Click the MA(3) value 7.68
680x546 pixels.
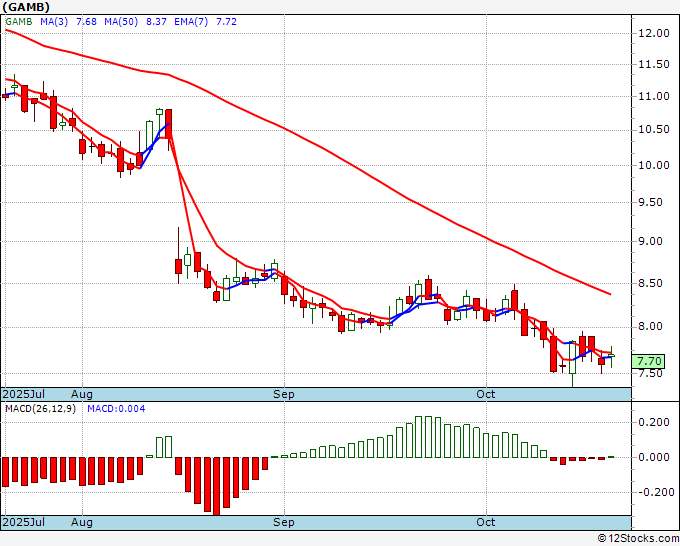tap(86, 21)
